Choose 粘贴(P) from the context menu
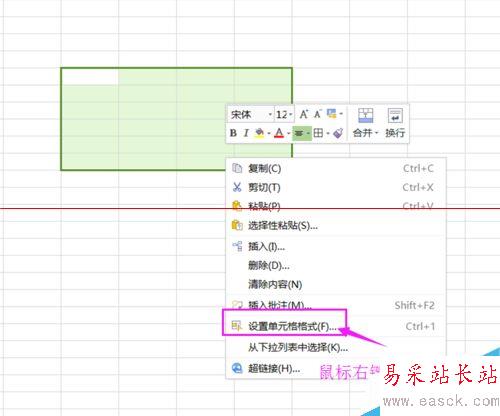The width and height of the screenshot is (500, 416). tap(336, 206)
